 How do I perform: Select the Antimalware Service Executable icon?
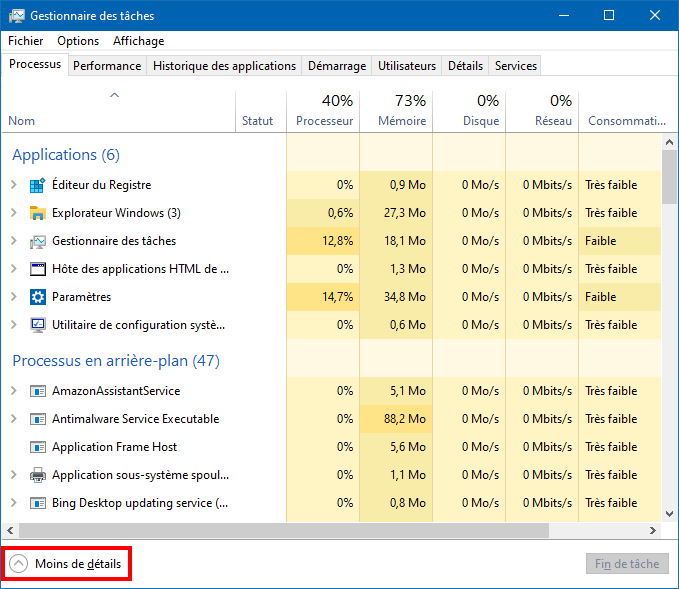point(38,419)
